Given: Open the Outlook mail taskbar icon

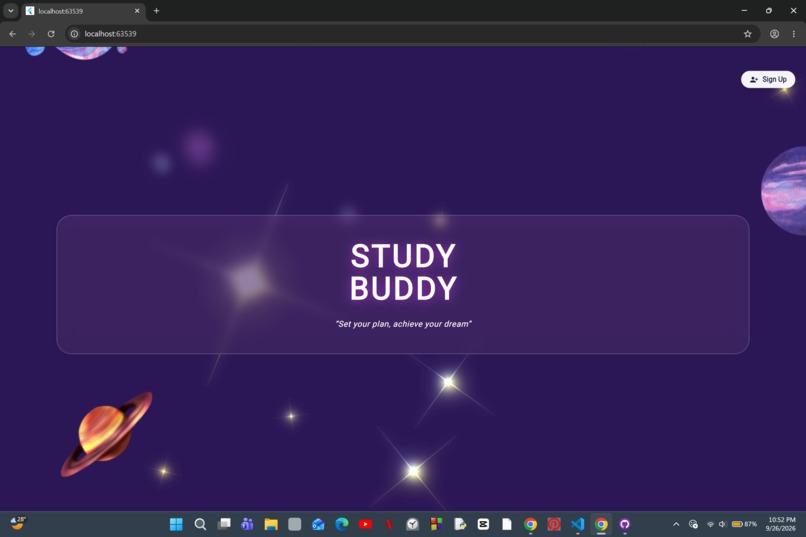Looking at the screenshot, I should [x=318, y=524].
